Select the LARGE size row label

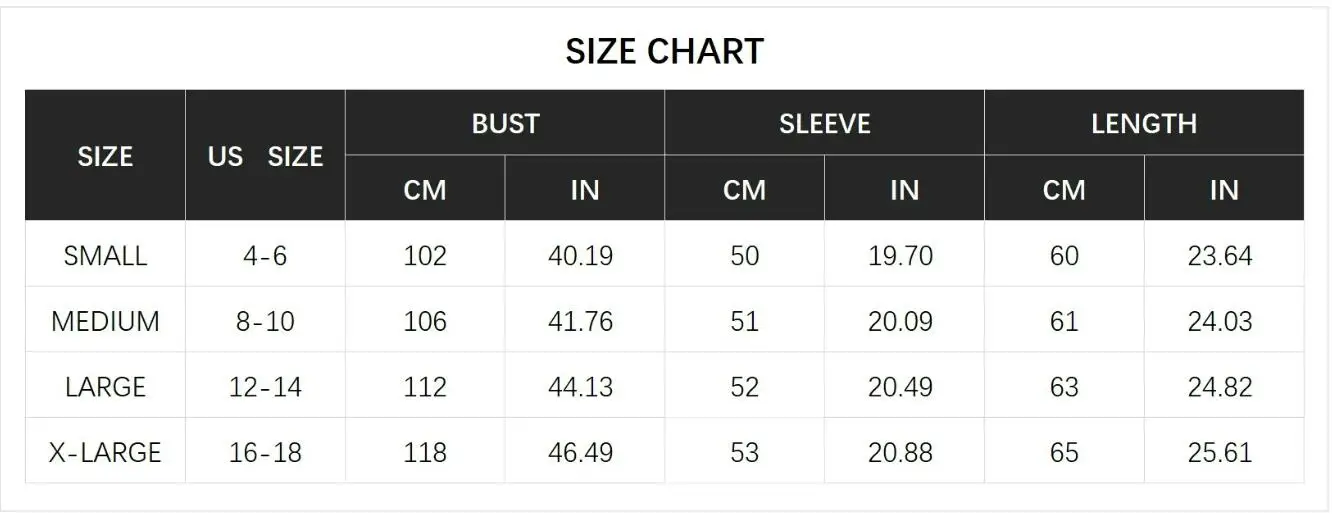tap(105, 387)
